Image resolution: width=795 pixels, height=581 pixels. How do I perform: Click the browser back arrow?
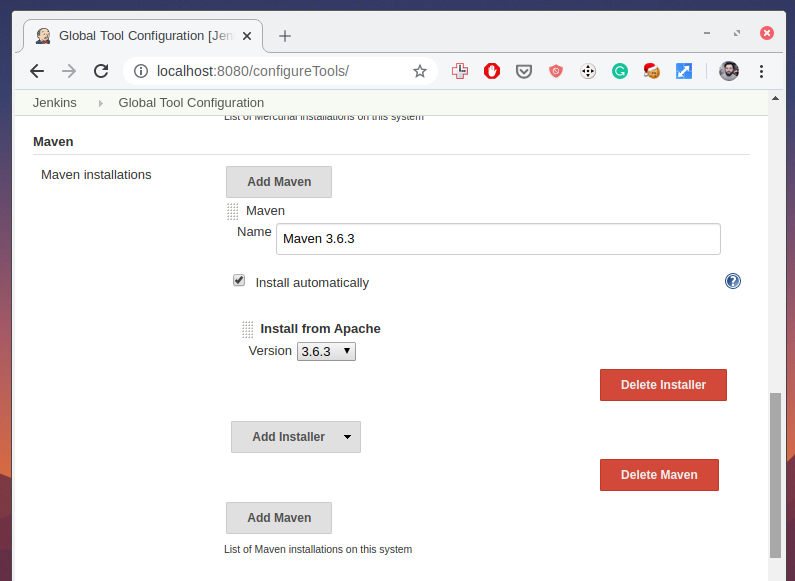(x=37, y=71)
